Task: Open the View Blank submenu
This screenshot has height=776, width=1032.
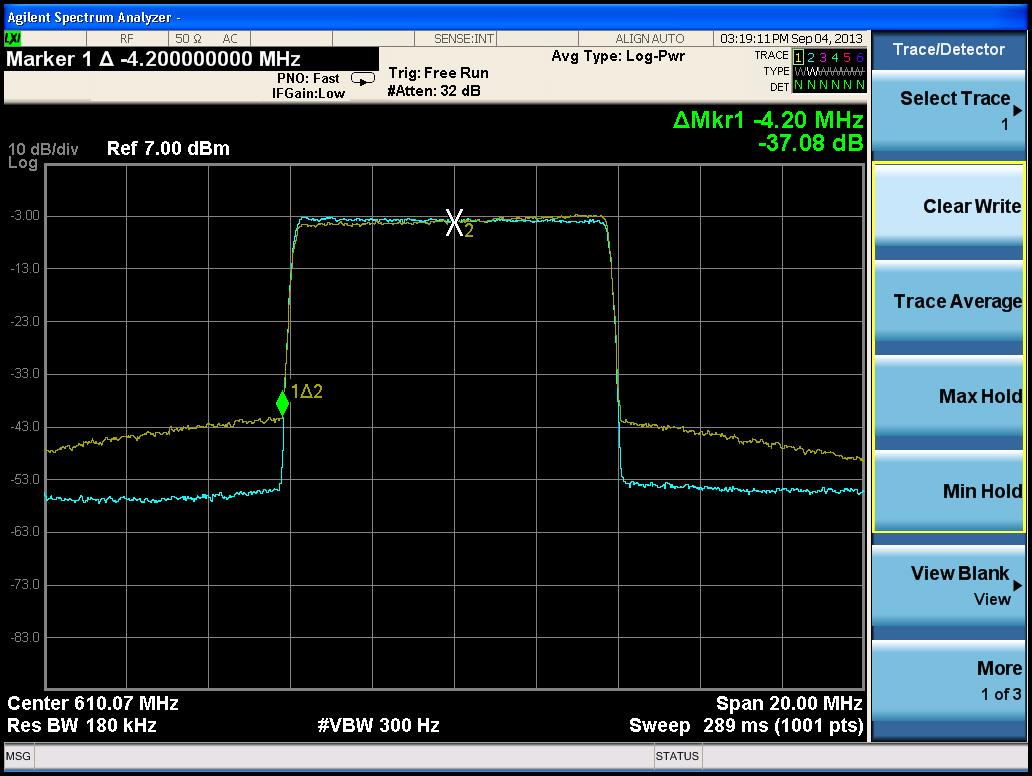Action: 948,588
